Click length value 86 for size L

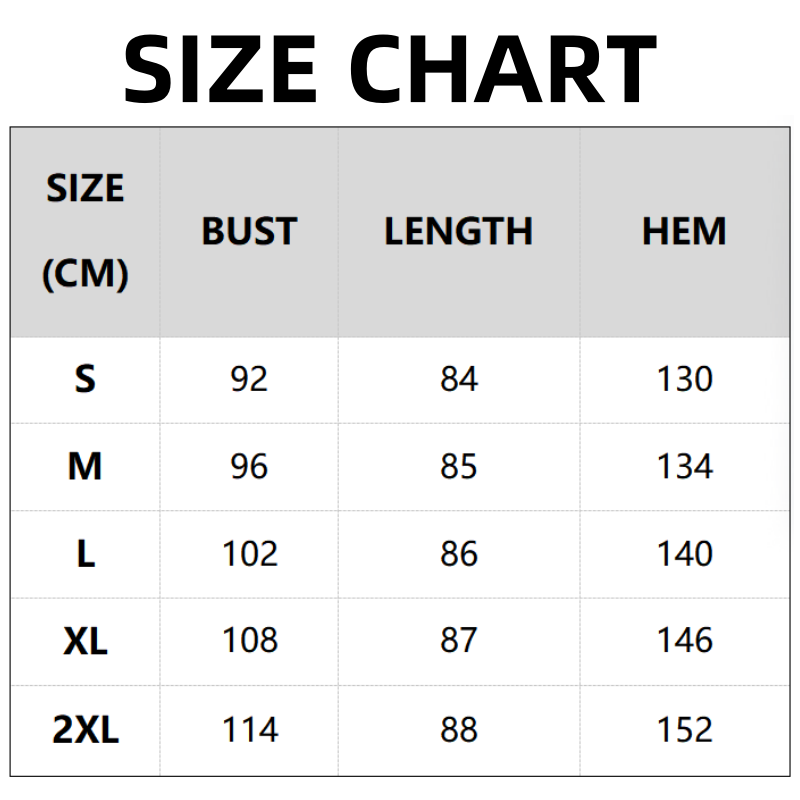(x=459, y=554)
